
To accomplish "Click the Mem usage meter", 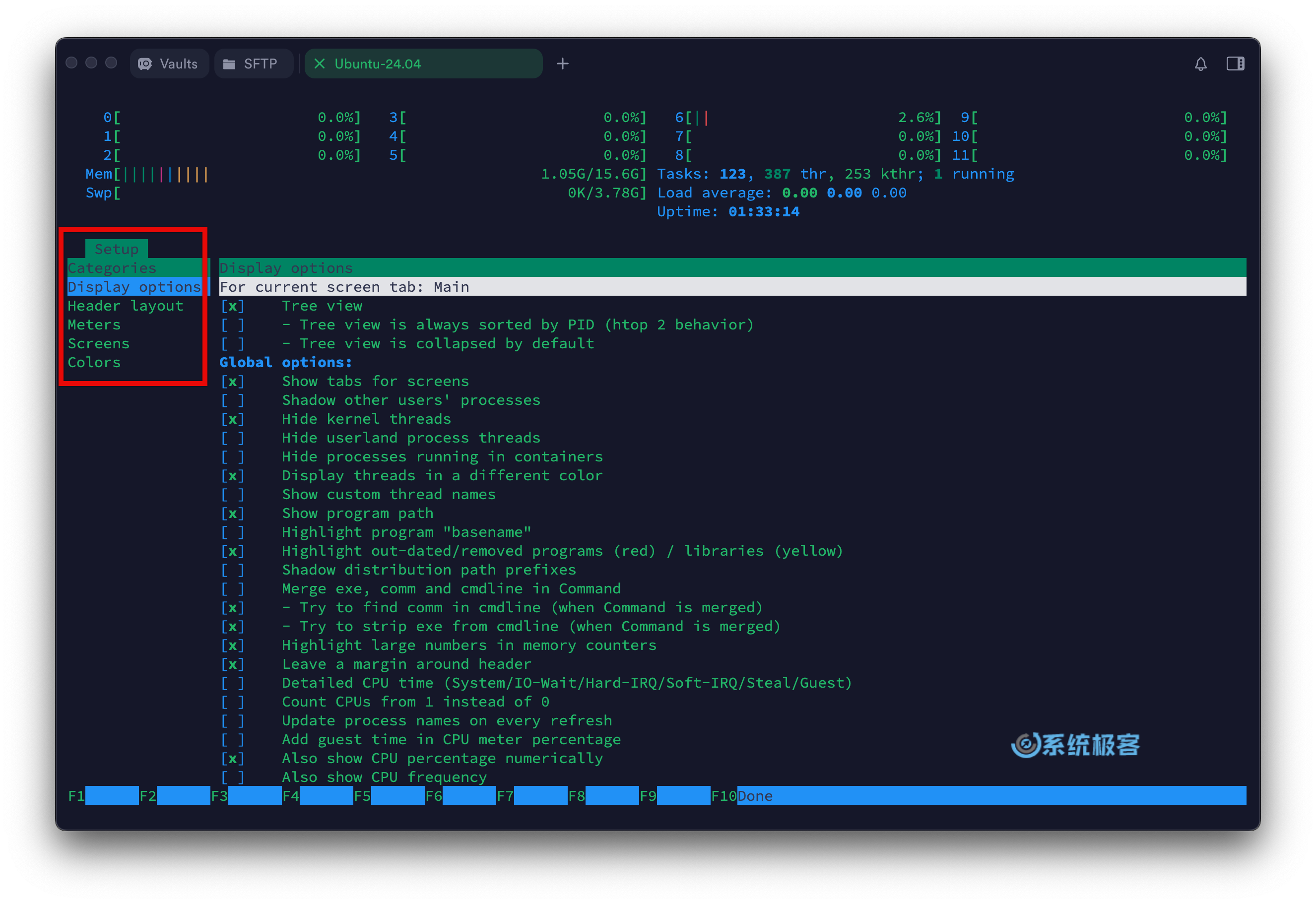I will [x=366, y=174].
